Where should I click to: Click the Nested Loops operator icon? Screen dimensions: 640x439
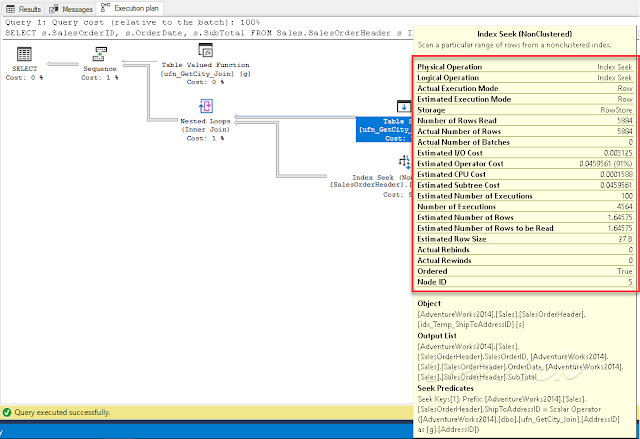click(x=205, y=106)
